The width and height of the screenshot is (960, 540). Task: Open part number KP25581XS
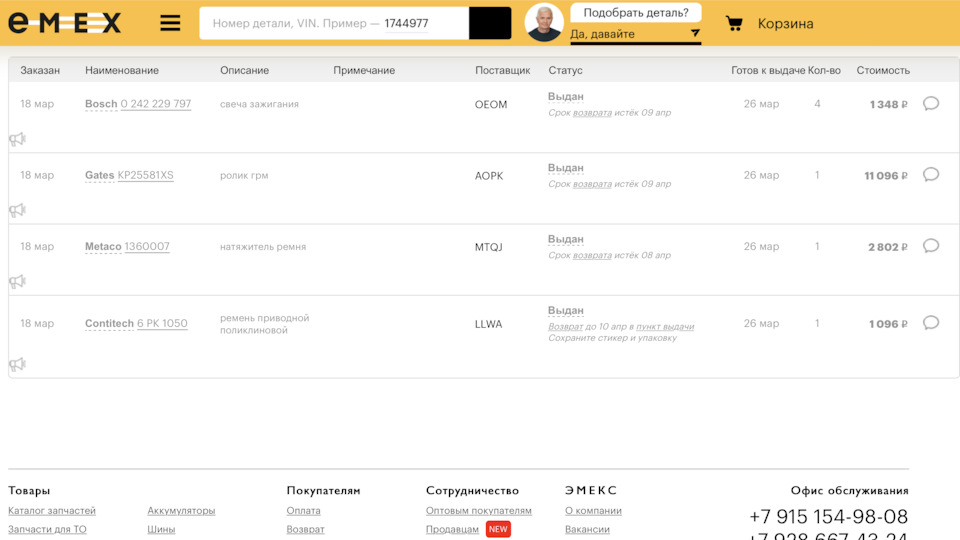pyautogui.click(x=145, y=175)
